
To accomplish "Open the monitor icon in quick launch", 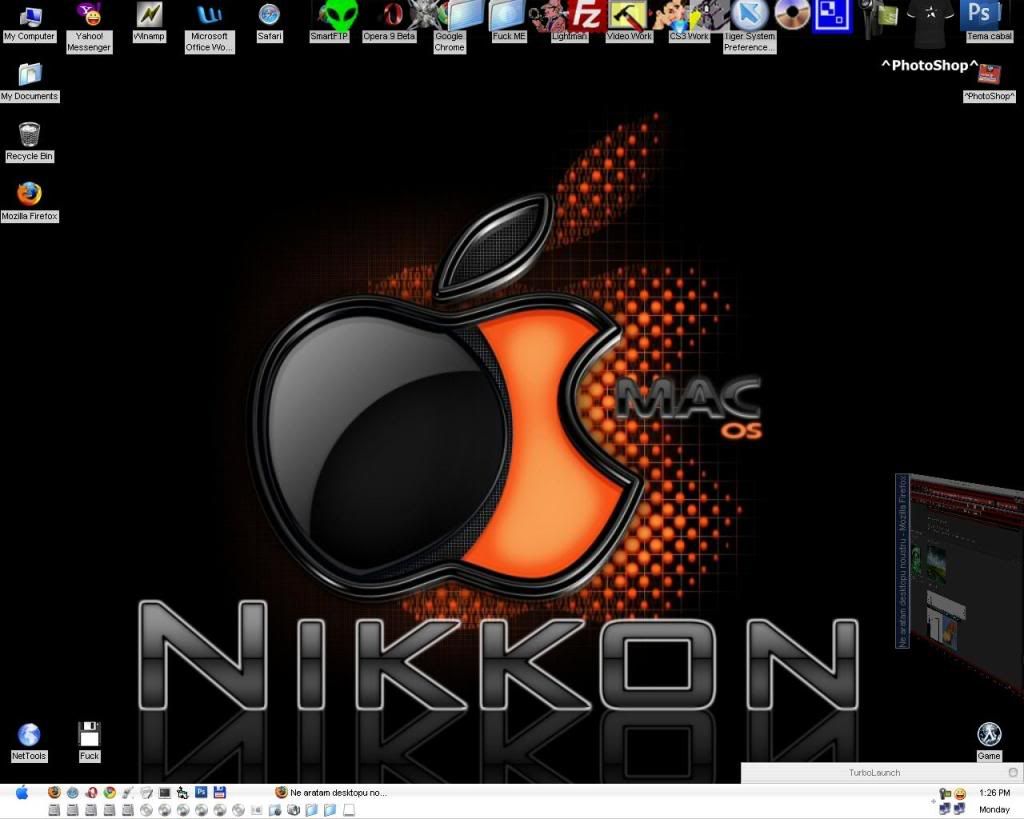I will 165,792.
